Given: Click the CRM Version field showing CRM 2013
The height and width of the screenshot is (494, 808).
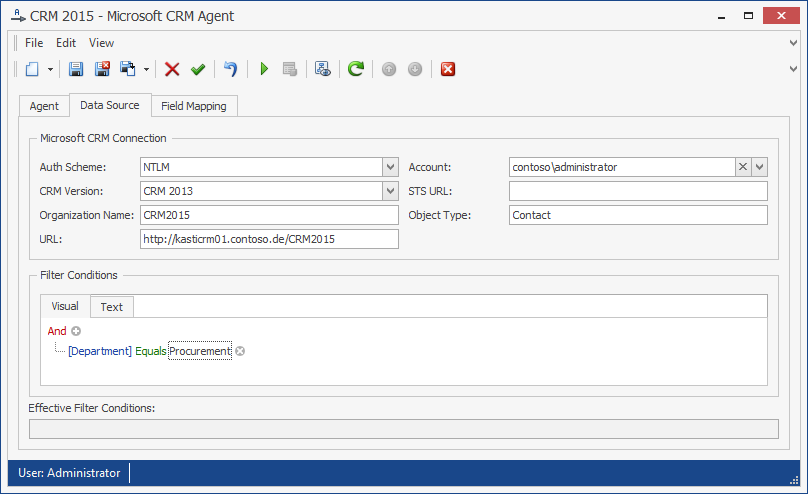Looking at the screenshot, I should pos(261,191).
